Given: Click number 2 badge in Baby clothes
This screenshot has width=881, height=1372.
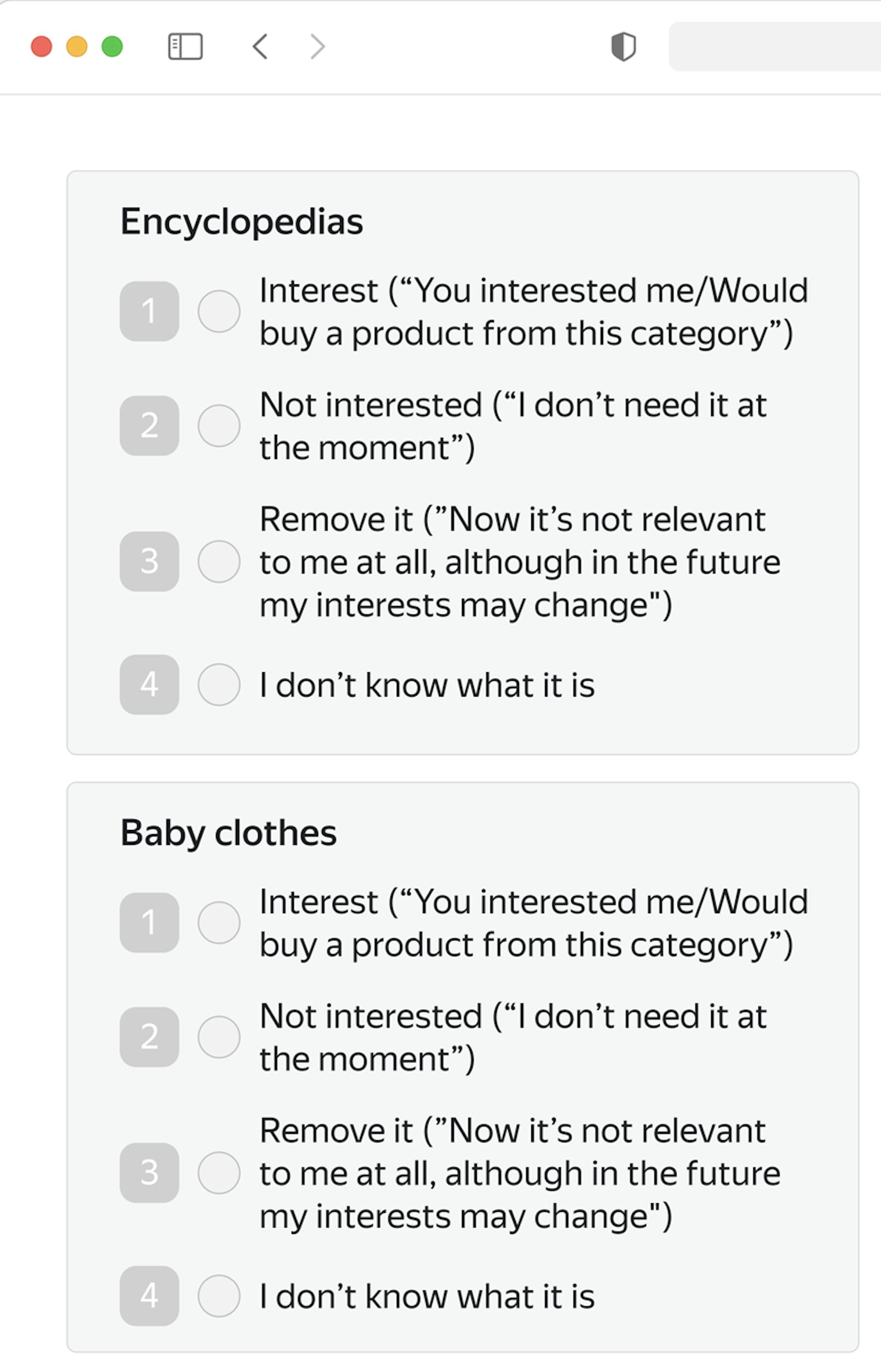Looking at the screenshot, I should [x=149, y=1037].
